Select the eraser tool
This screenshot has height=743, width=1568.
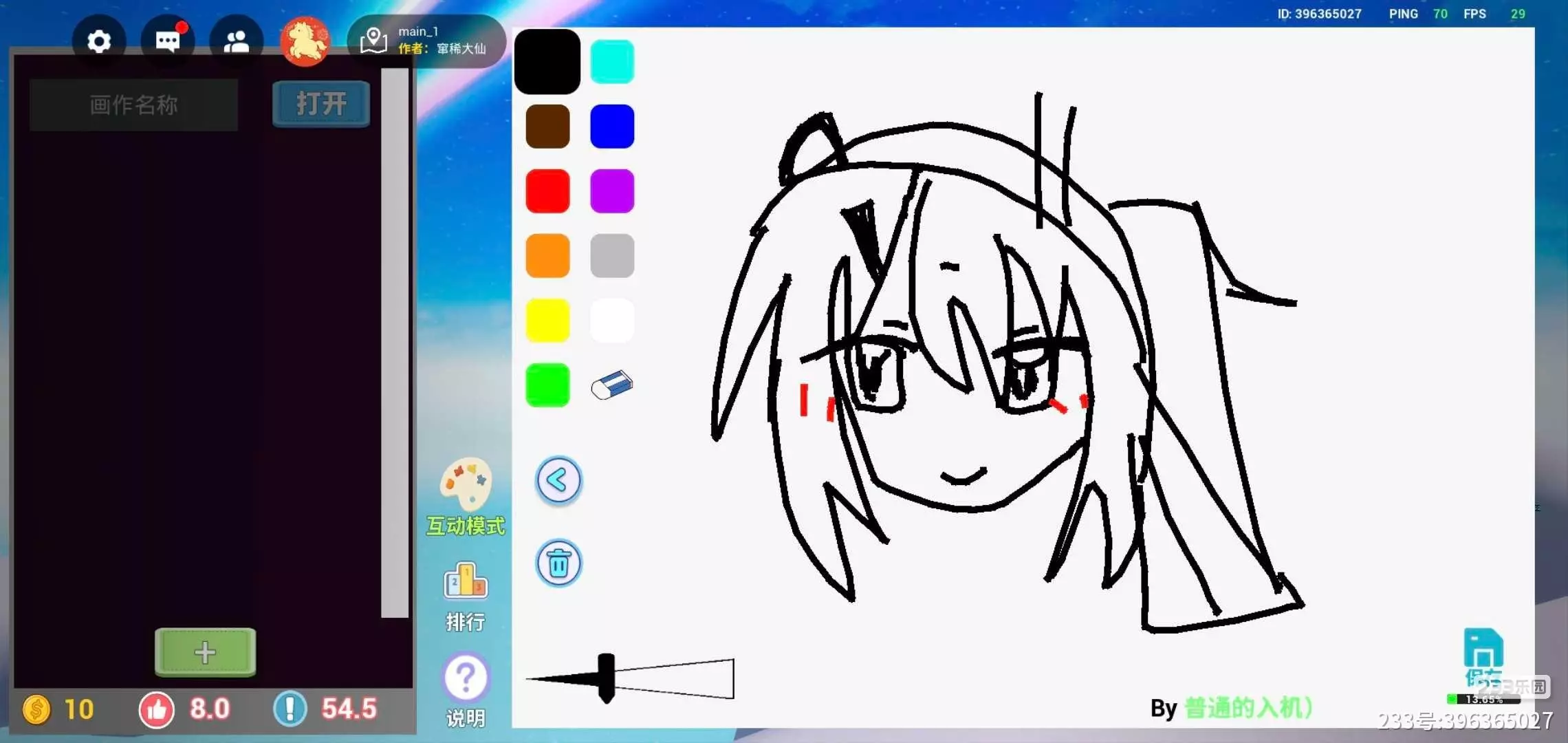[611, 385]
